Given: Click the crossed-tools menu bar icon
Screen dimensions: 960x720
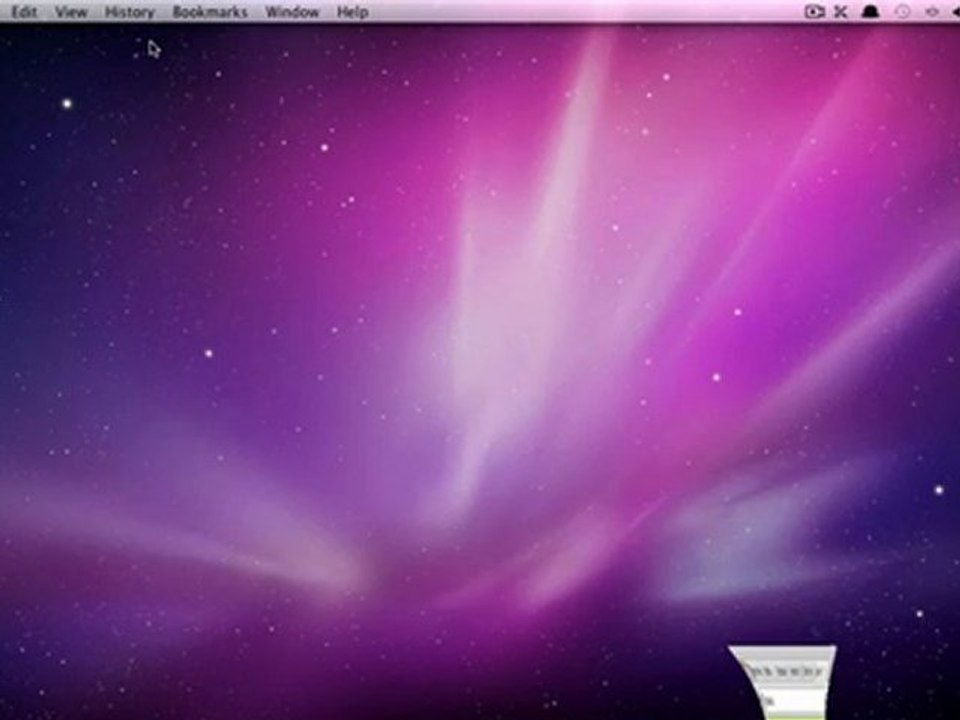Looking at the screenshot, I should (x=841, y=12).
